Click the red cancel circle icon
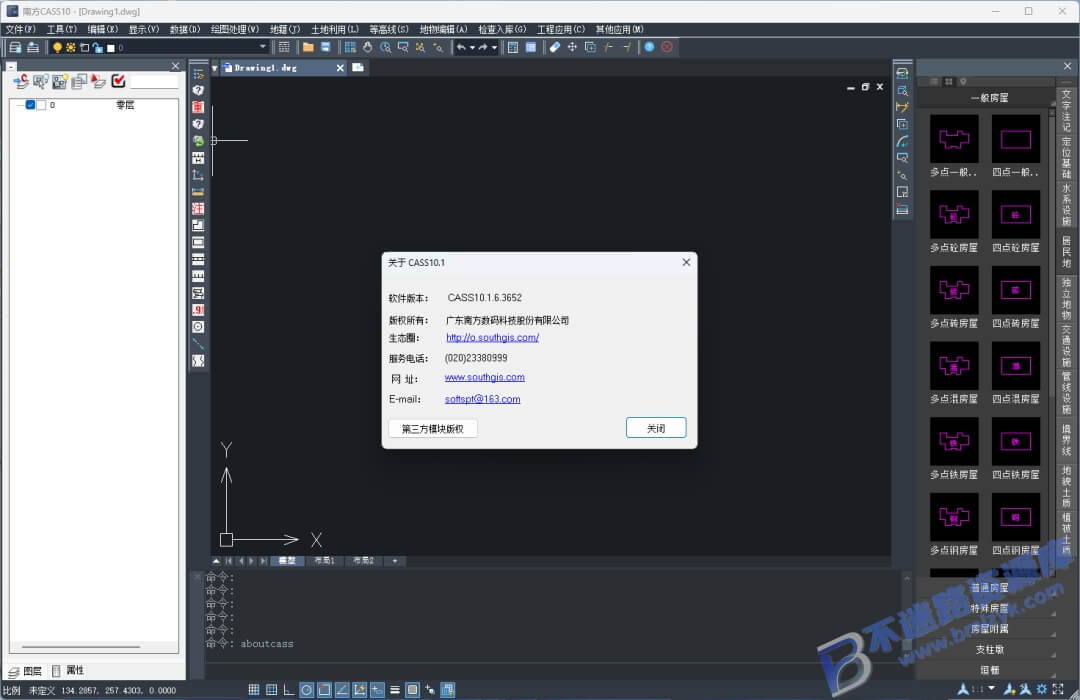1080x700 pixels. (x=667, y=47)
